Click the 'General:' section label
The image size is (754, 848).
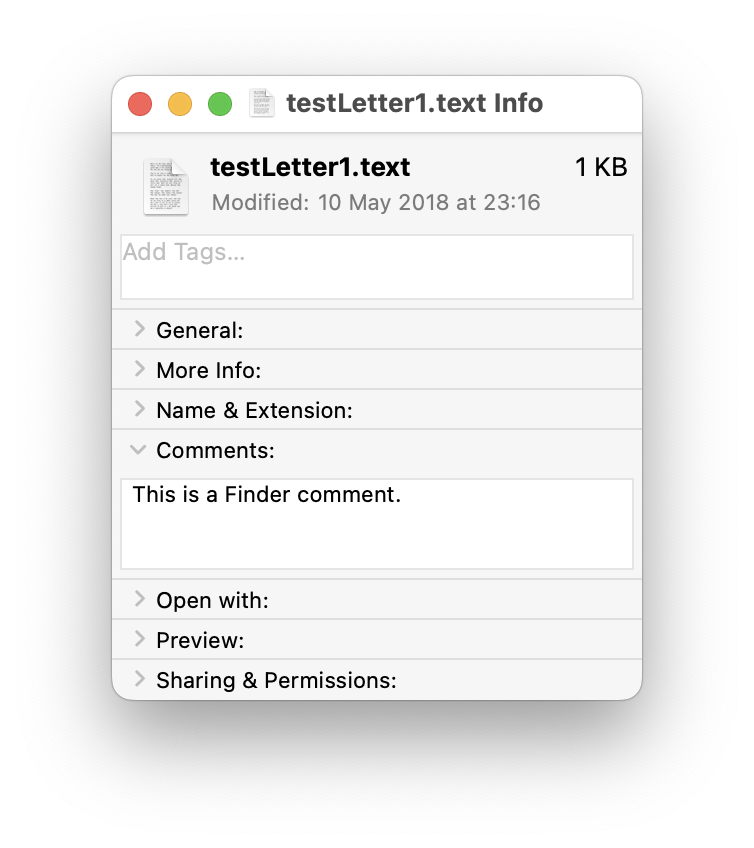pyautogui.click(x=200, y=330)
